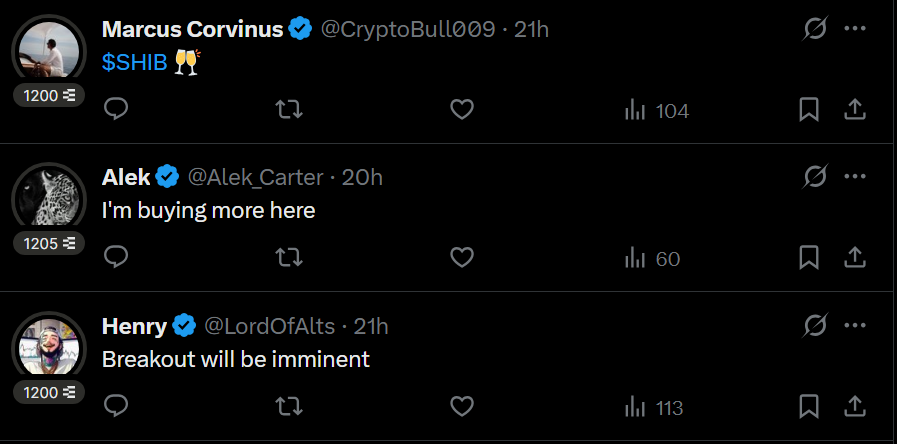Screen dimensions: 897x444
Task: Open the $SHIB cashtag link
Action: (134, 62)
